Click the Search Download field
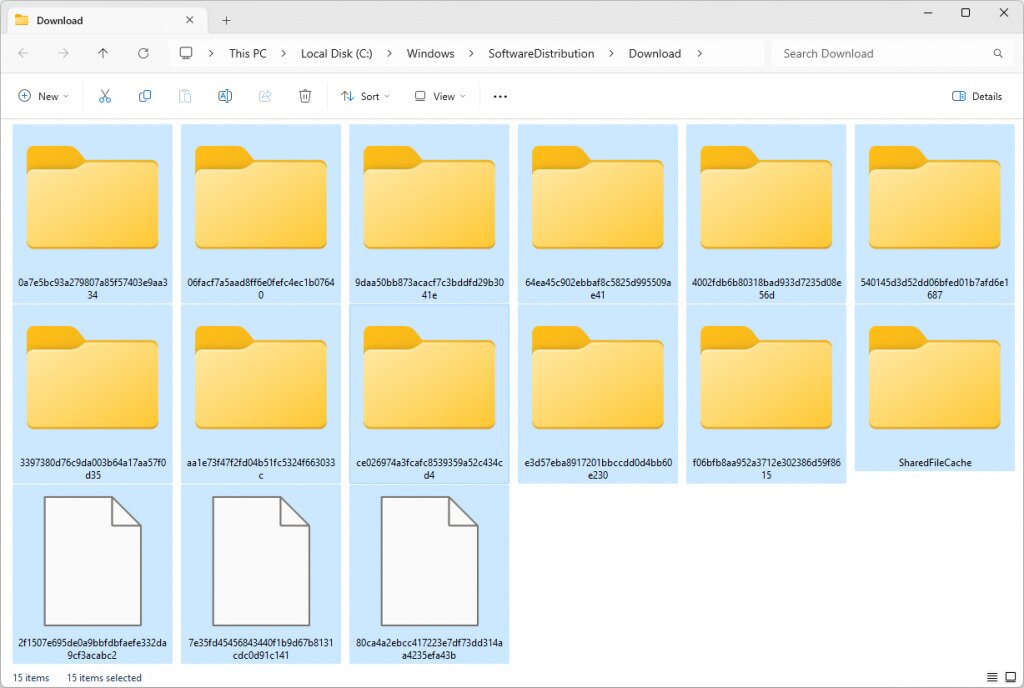 coord(880,53)
